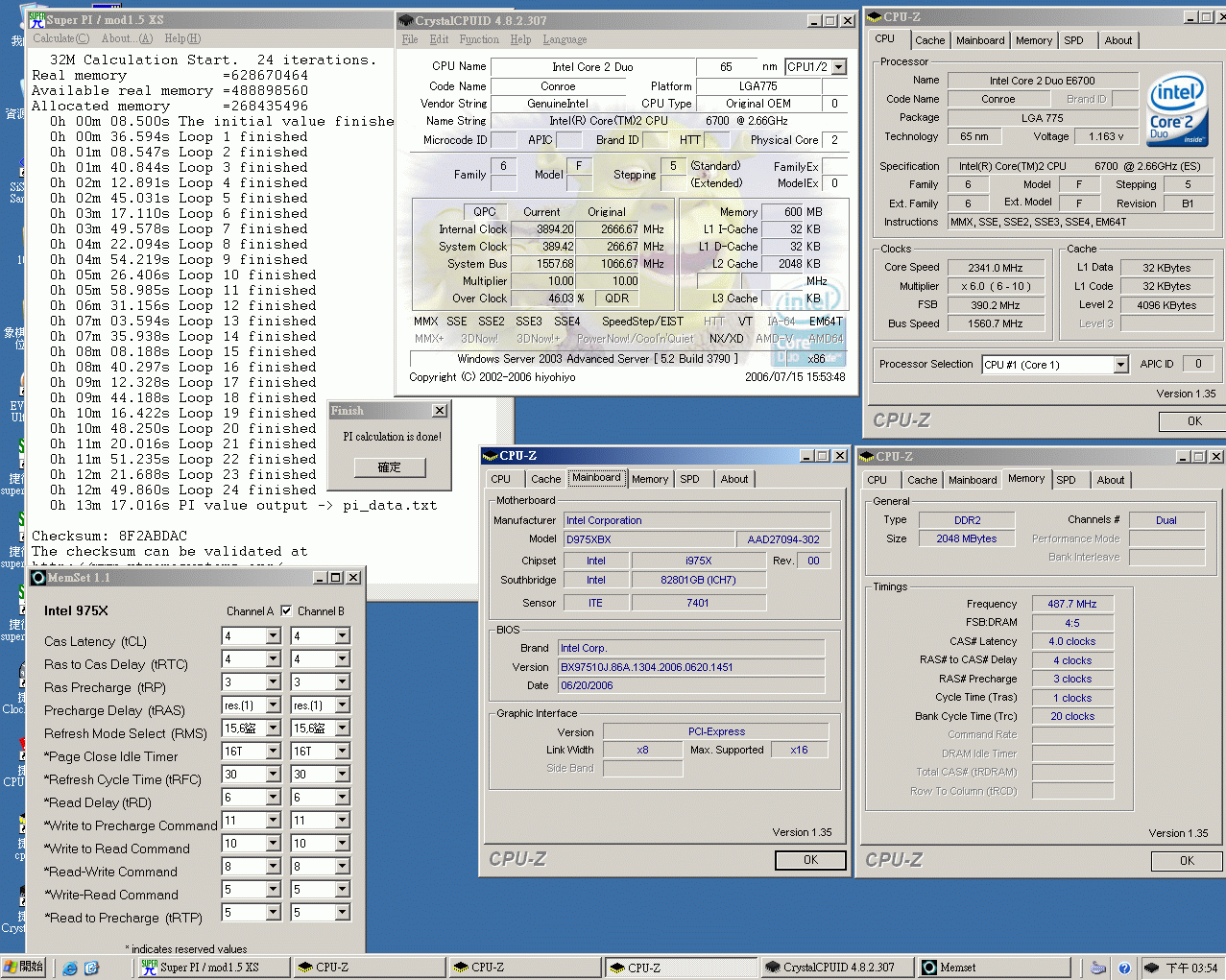Select CPU tab in CPU-Z Mainboard window
1226x980 pixels.
click(501, 479)
